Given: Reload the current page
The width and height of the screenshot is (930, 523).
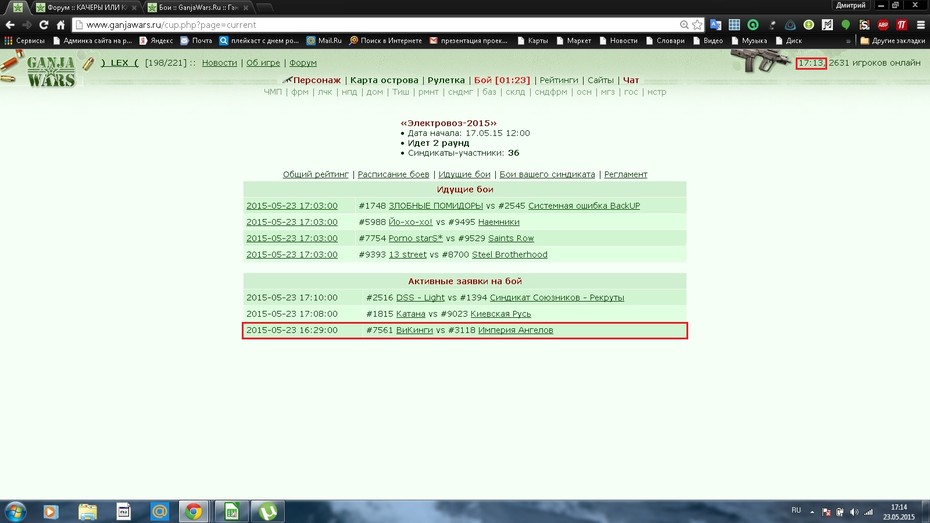Looking at the screenshot, I should tap(43, 25).
